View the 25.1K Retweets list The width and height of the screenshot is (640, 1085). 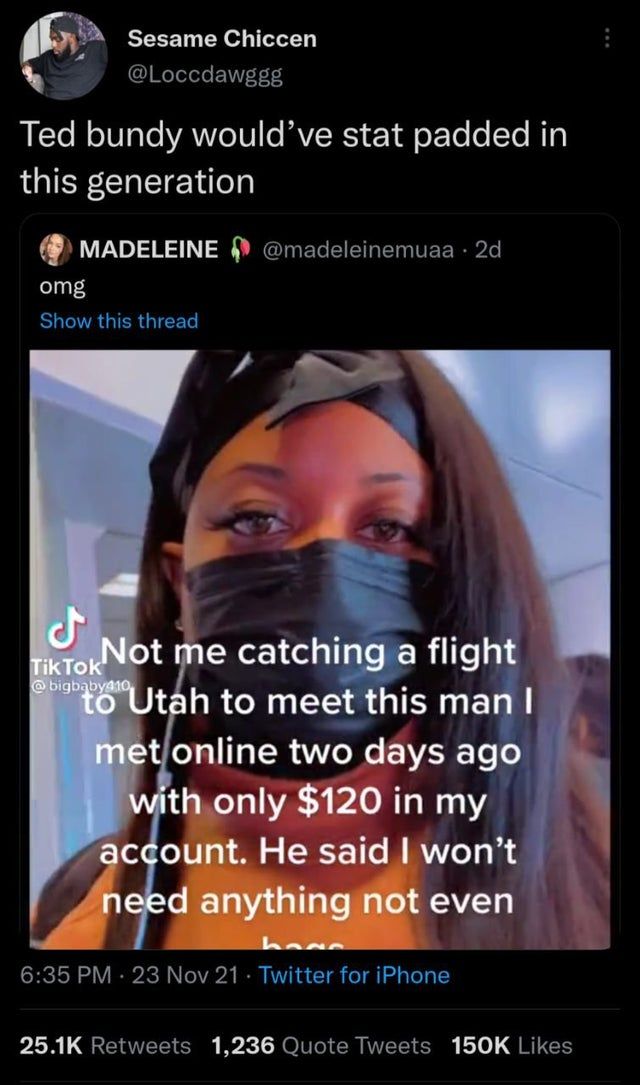[105, 1046]
